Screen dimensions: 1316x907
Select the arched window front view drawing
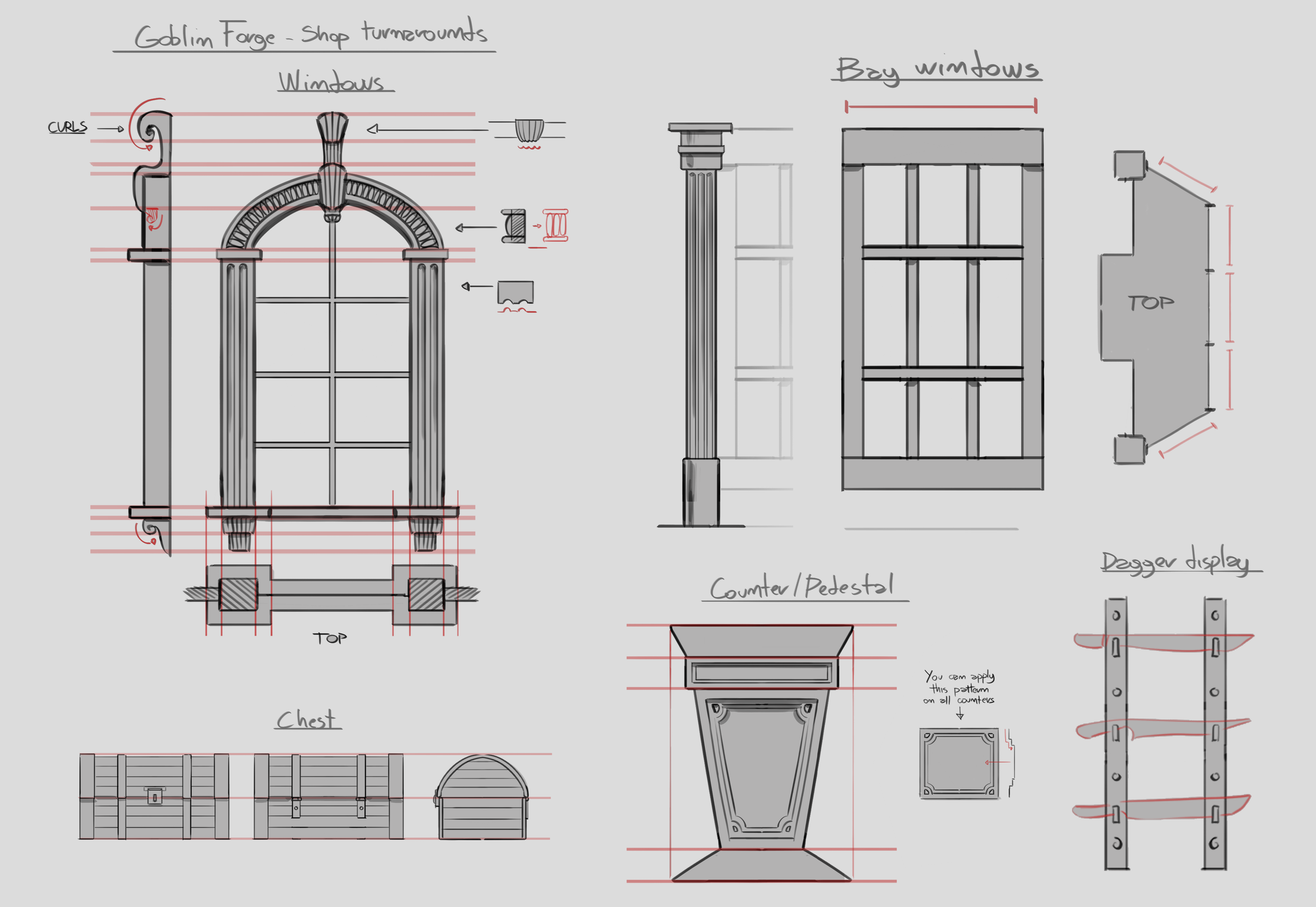(332, 332)
